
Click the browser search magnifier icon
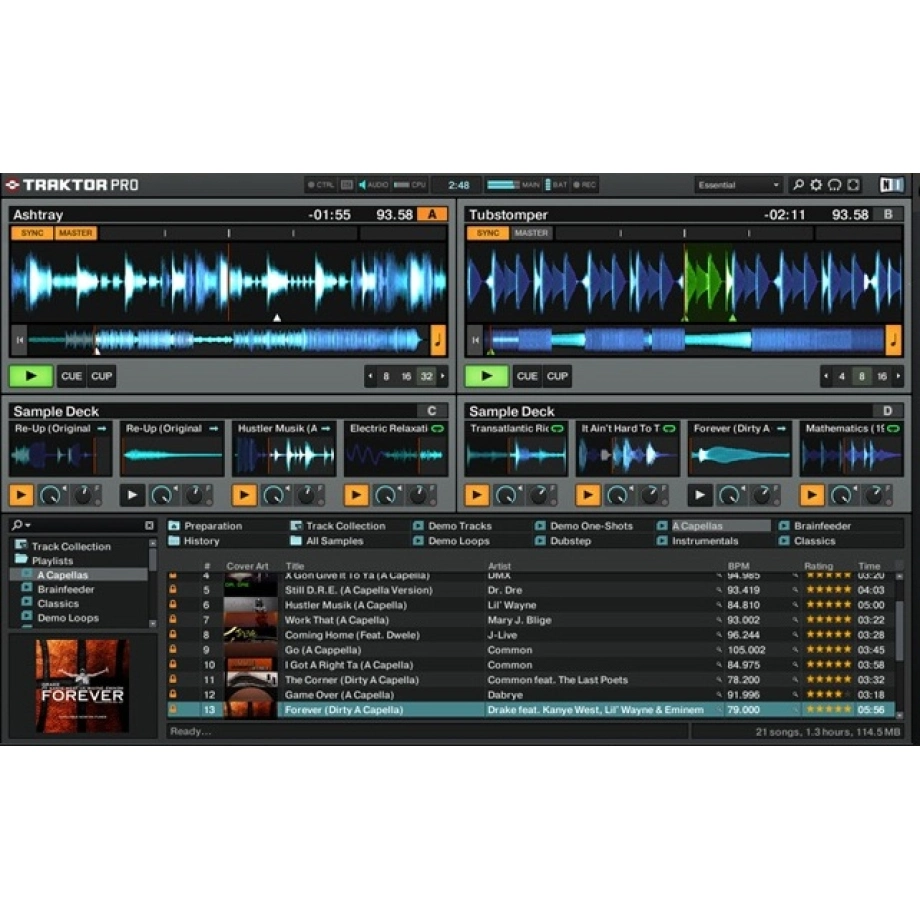click(17, 525)
